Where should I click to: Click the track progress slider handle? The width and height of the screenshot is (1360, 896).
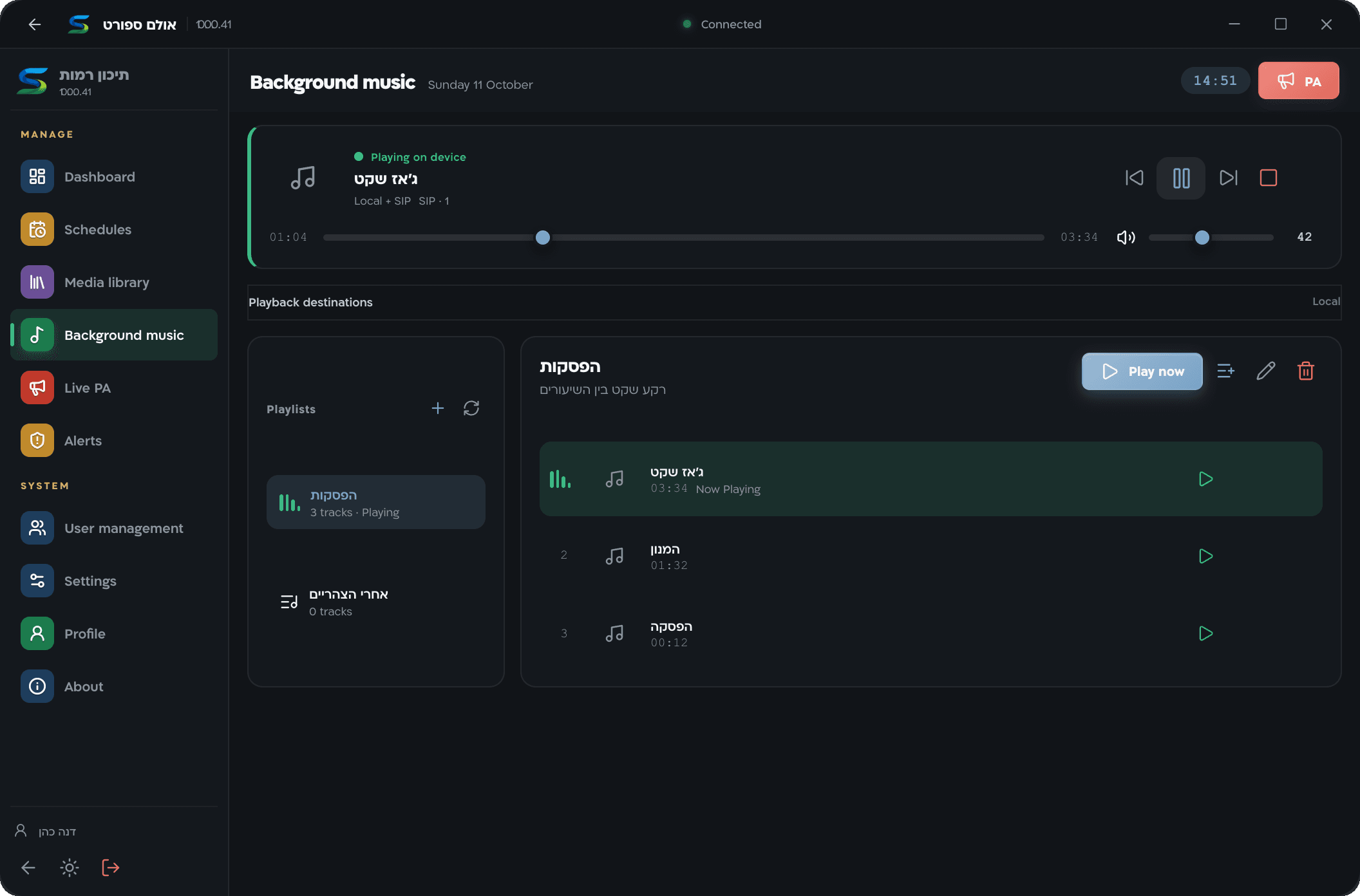tap(543, 238)
